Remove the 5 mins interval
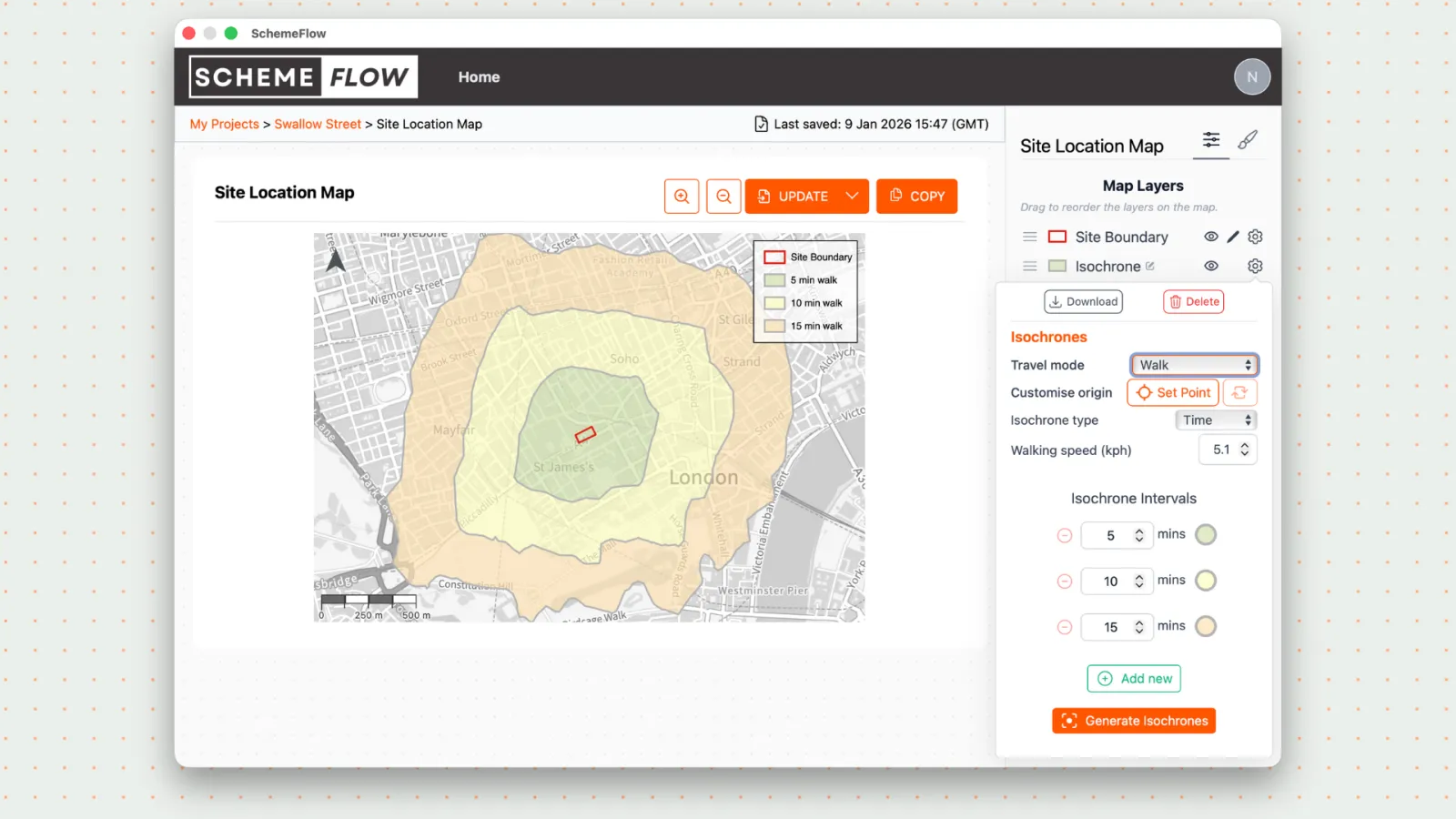The width and height of the screenshot is (1456, 819). [1065, 536]
